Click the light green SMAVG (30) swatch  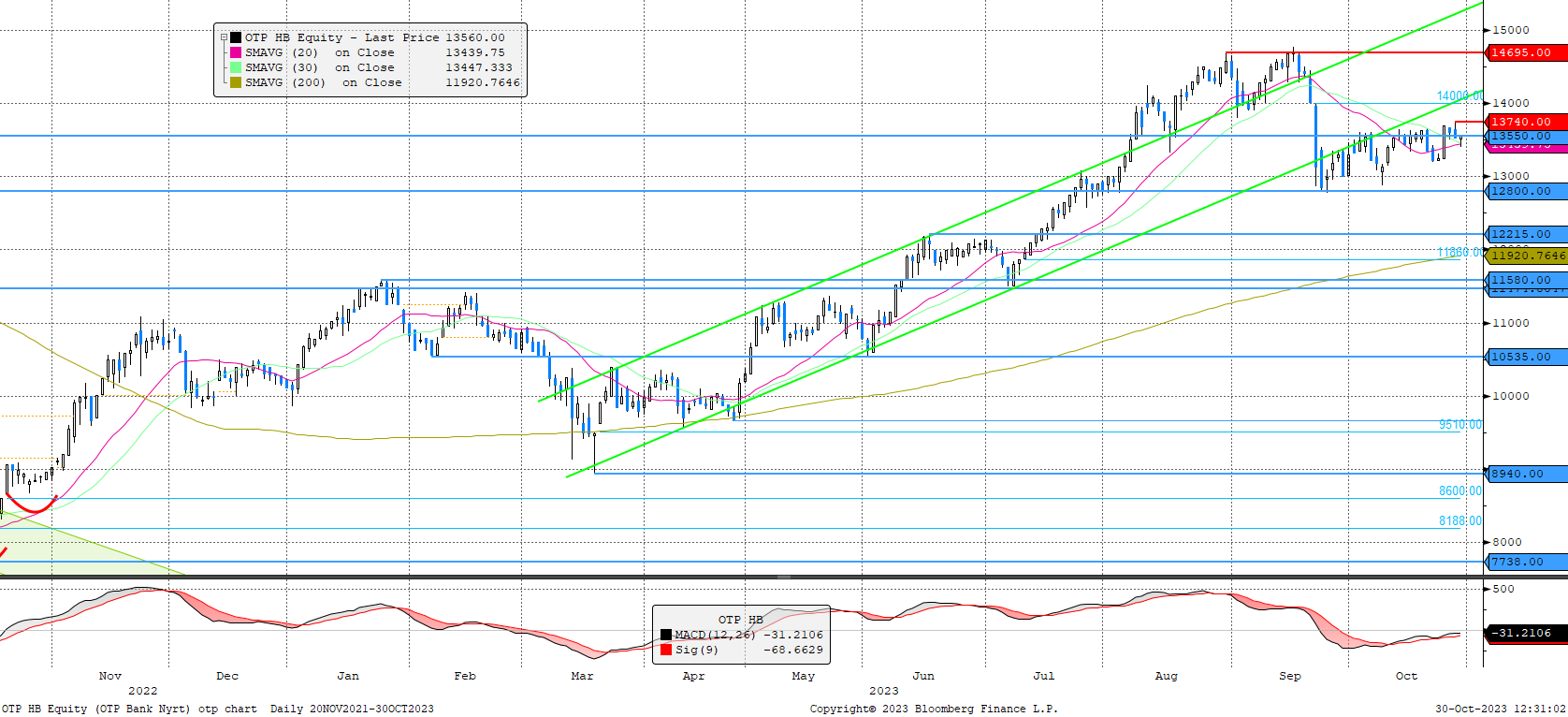click(x=236, y=67)
